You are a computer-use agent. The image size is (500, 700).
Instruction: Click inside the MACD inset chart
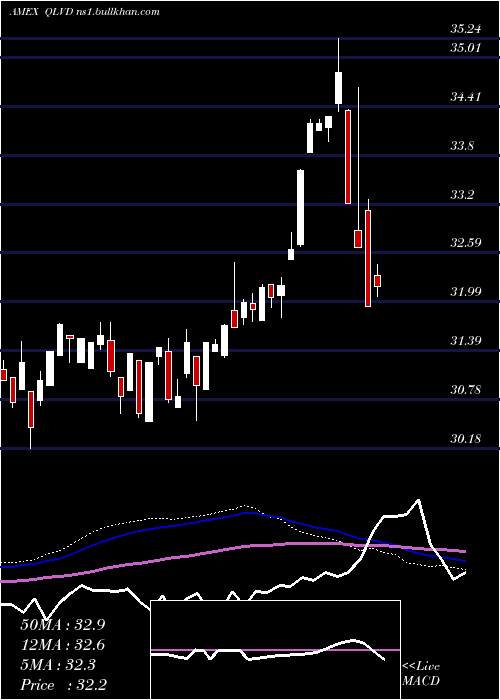(x=275, y=650)
